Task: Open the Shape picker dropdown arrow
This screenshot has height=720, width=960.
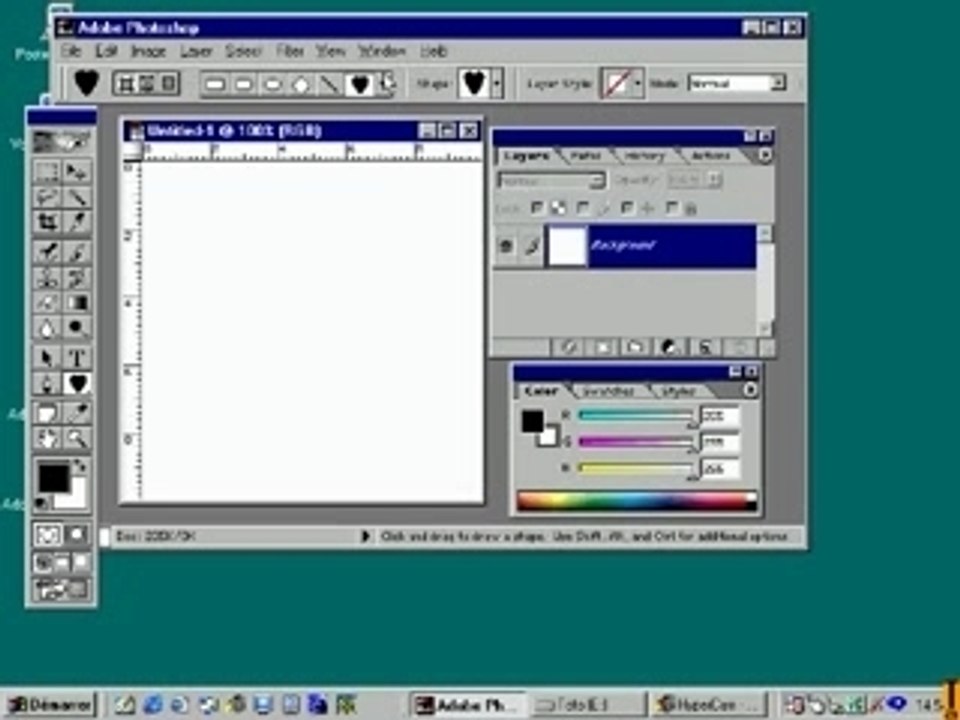Action: tap(497, 83)
